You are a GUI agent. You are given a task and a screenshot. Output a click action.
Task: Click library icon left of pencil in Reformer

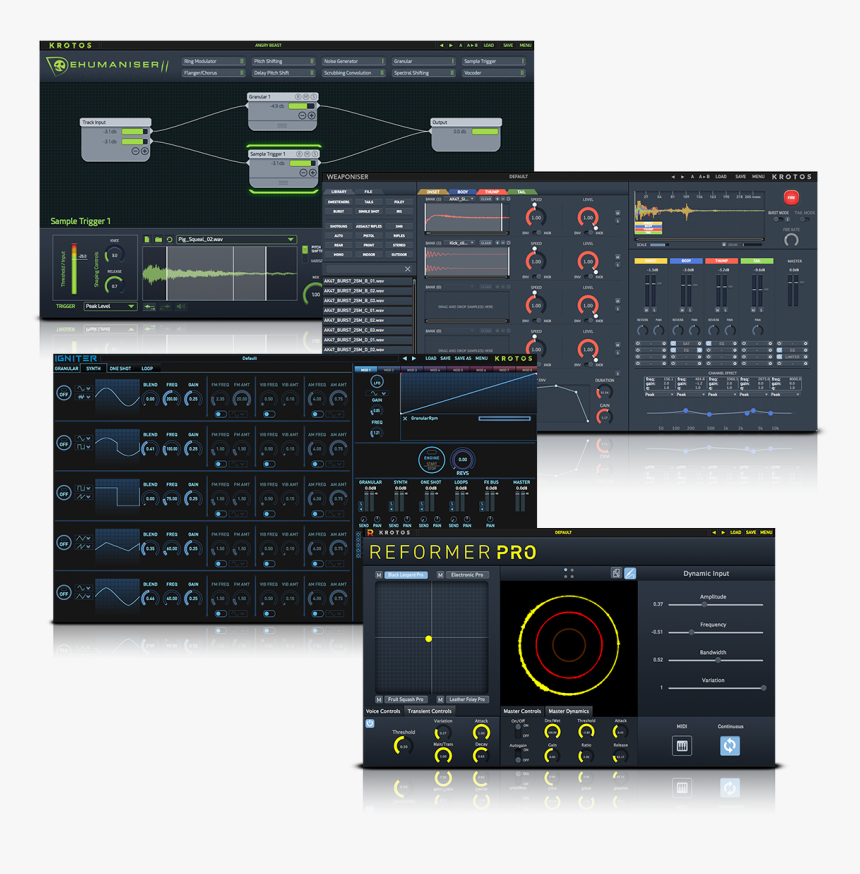tap(616, 573)
